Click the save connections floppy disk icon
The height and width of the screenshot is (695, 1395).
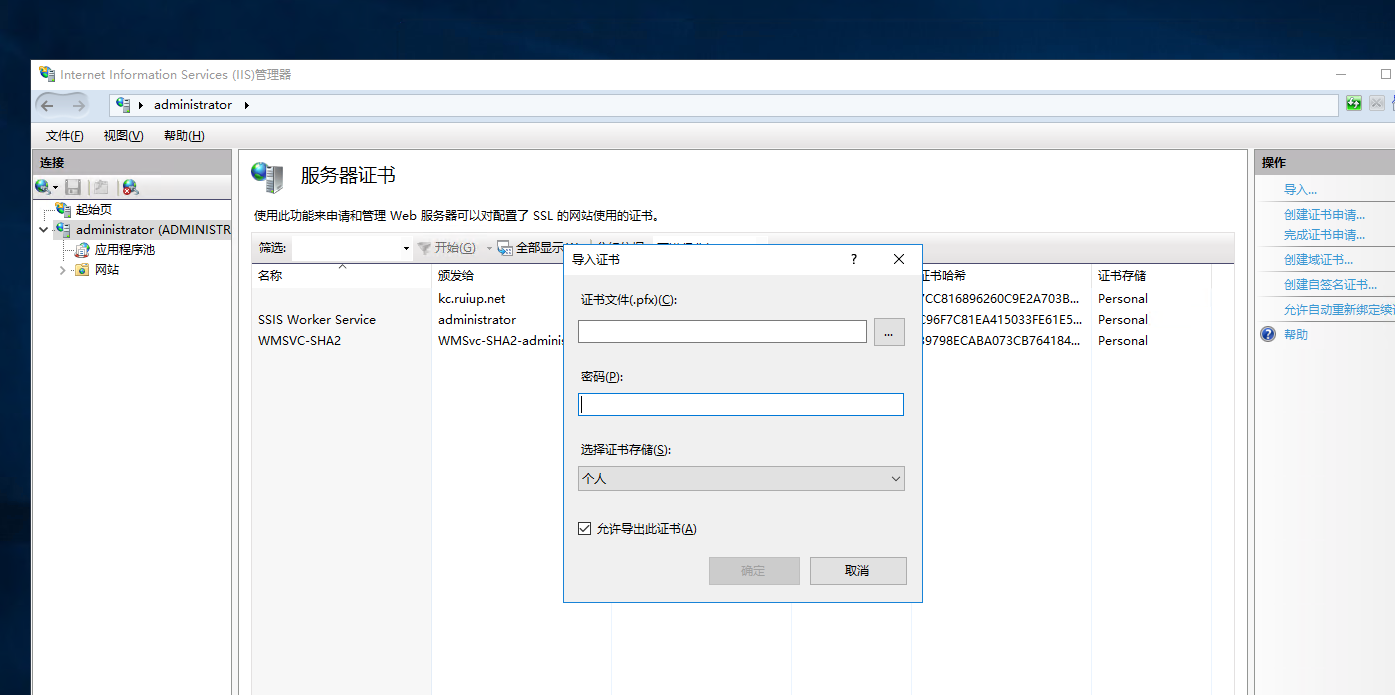click(73, 187)
